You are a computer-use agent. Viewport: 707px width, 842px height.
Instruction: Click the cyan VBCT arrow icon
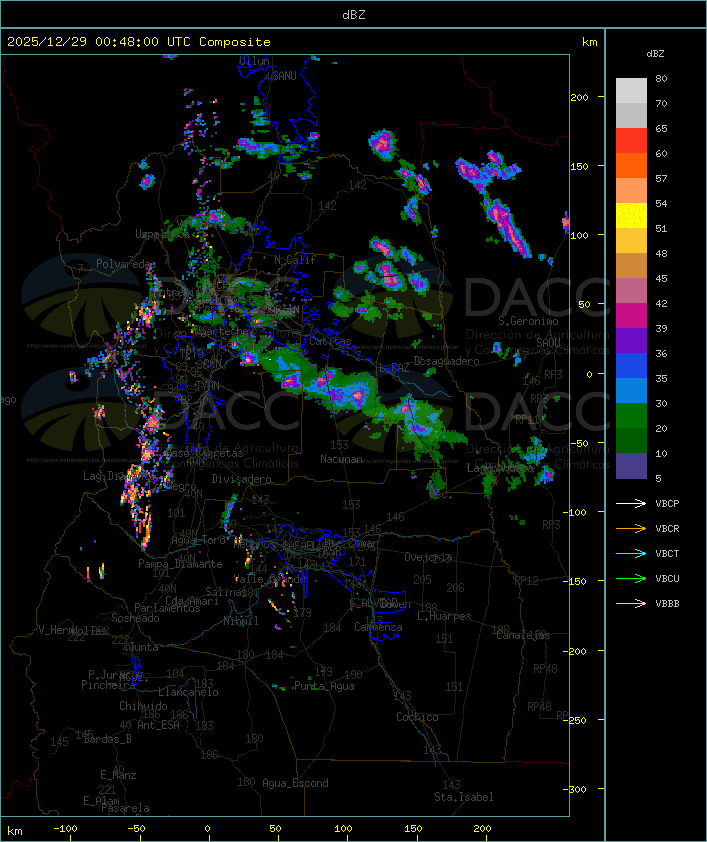pos(631,553)
